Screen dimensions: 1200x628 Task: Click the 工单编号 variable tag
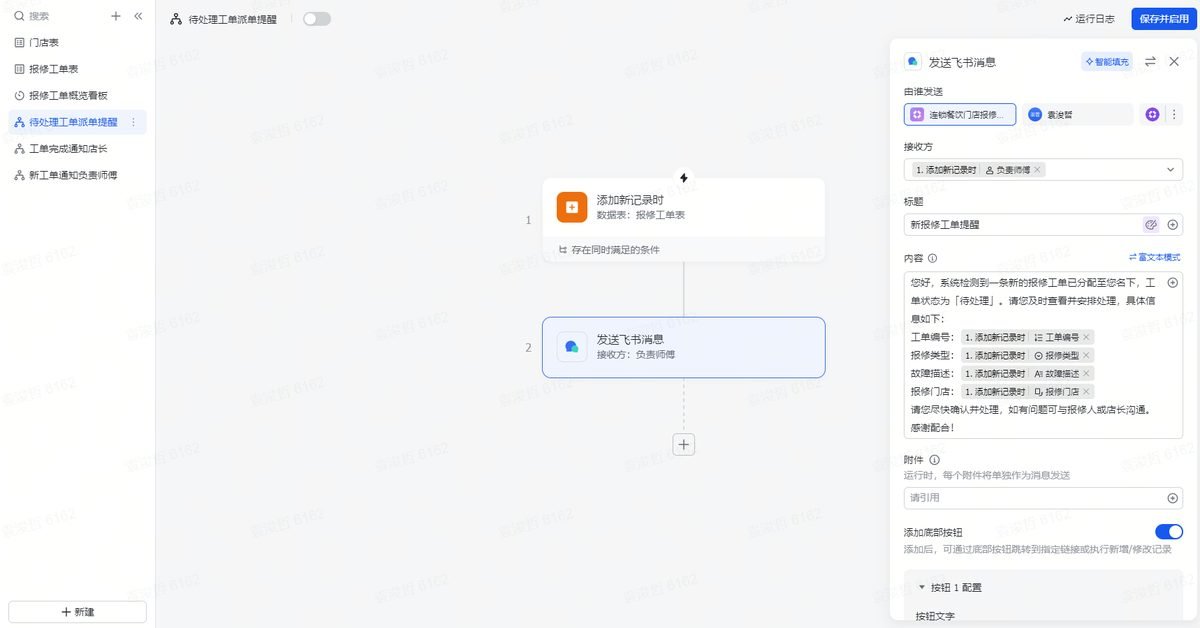click(x=1027, y=337)
